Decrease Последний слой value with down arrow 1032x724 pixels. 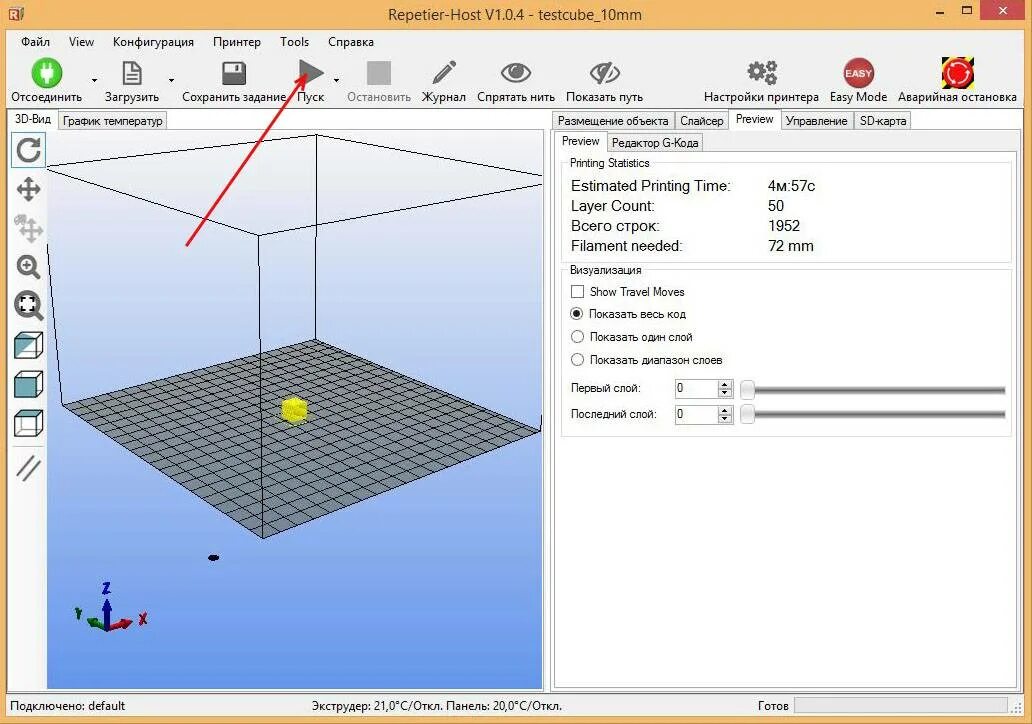(x=725, y=419)
